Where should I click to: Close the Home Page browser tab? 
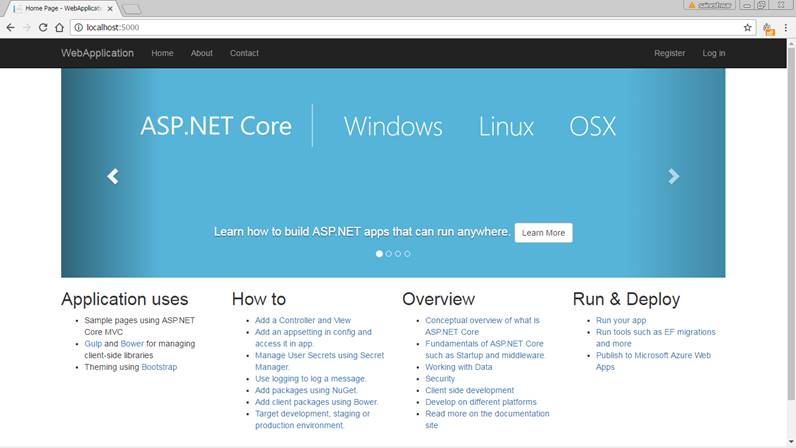[x=110, y=9]
